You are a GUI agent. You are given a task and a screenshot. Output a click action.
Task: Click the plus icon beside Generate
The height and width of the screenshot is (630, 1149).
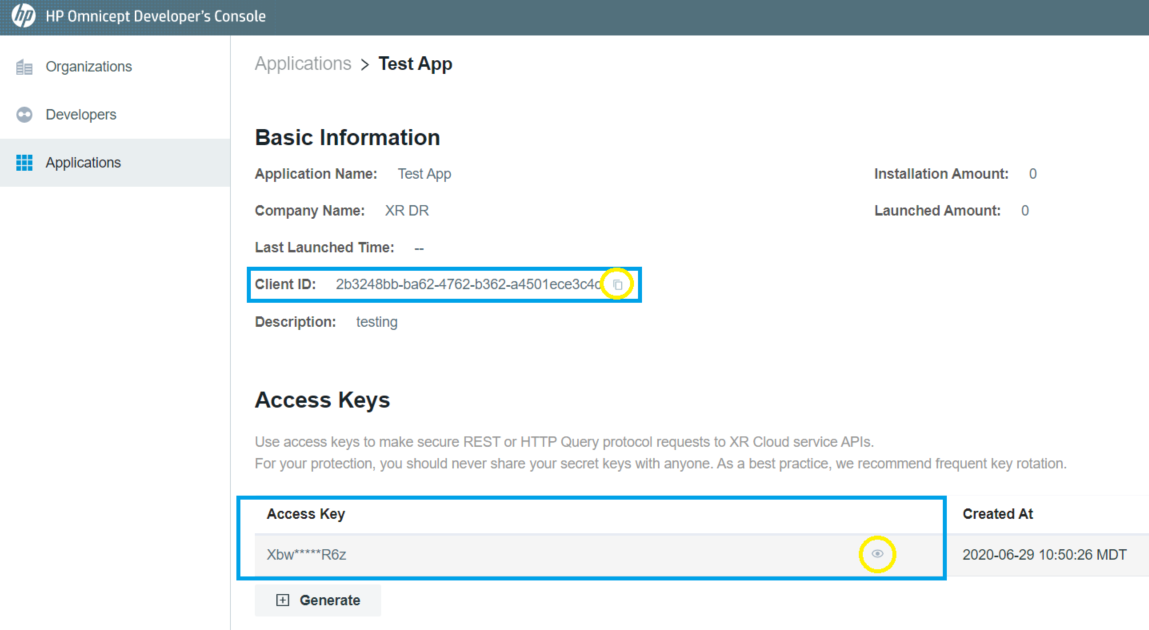point(283,600)
